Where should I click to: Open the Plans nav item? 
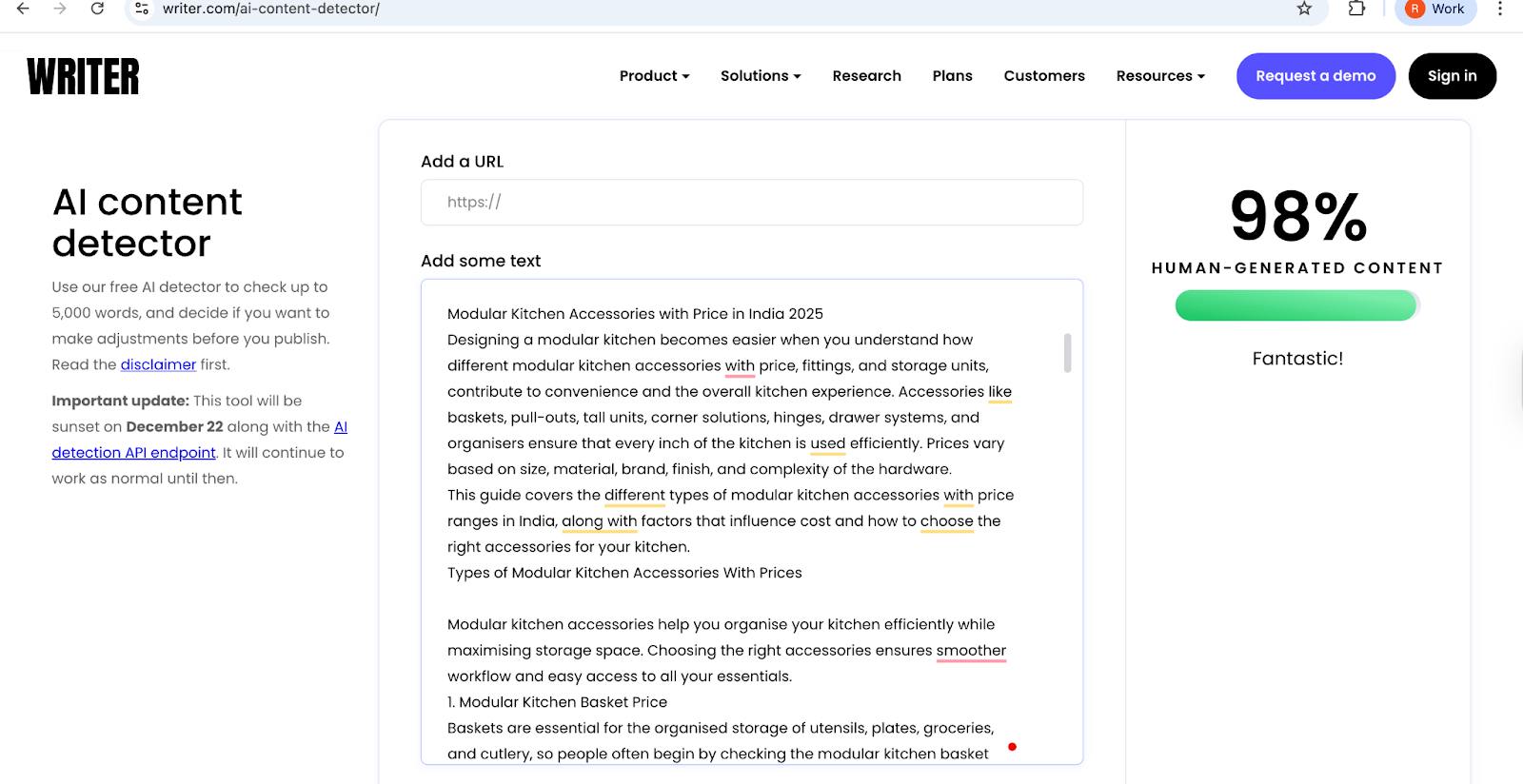(952, 76)
